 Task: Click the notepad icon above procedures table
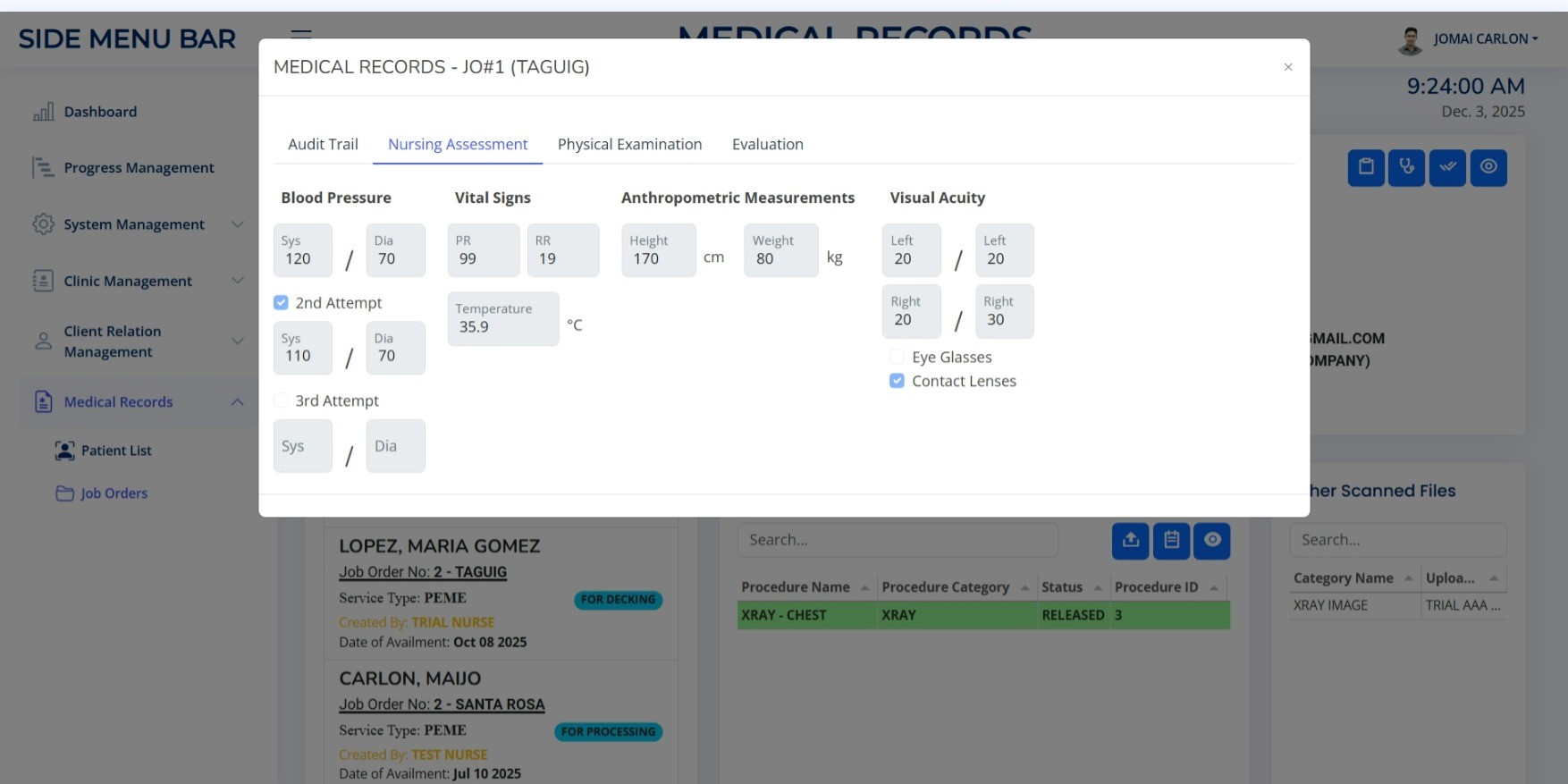(1171, 541)
